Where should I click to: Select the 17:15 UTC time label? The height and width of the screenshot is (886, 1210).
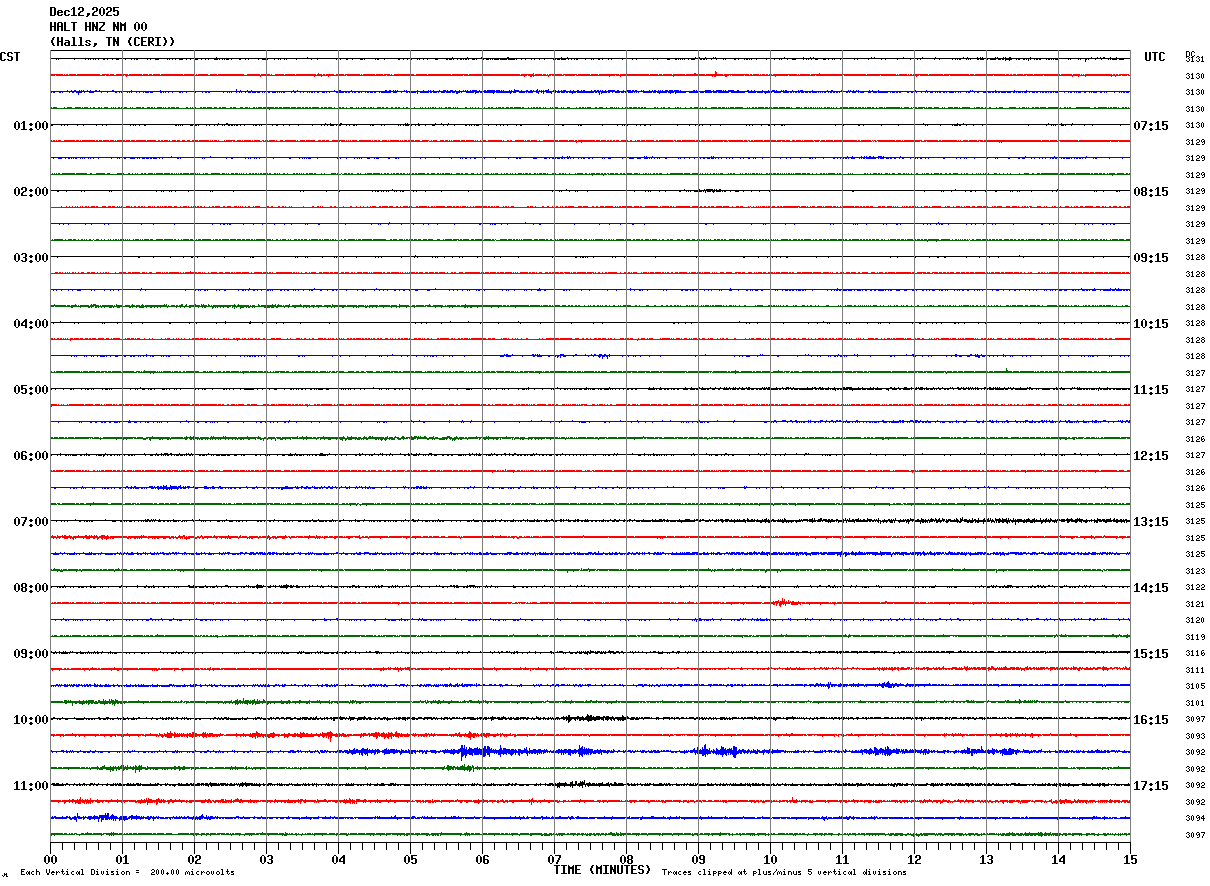pyautogui.click(x=1151, y=786)
